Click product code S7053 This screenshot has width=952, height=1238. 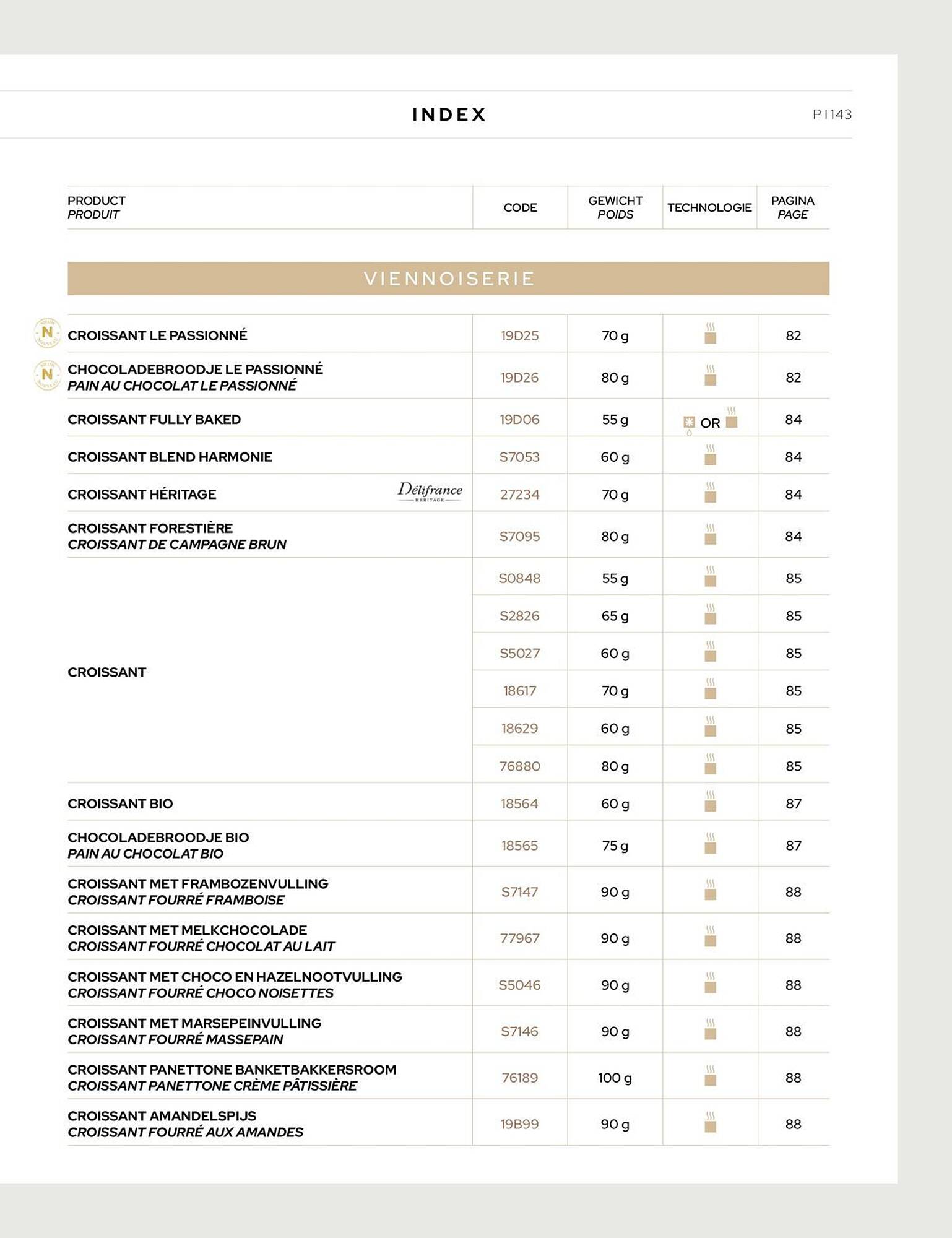click(520, 457)
